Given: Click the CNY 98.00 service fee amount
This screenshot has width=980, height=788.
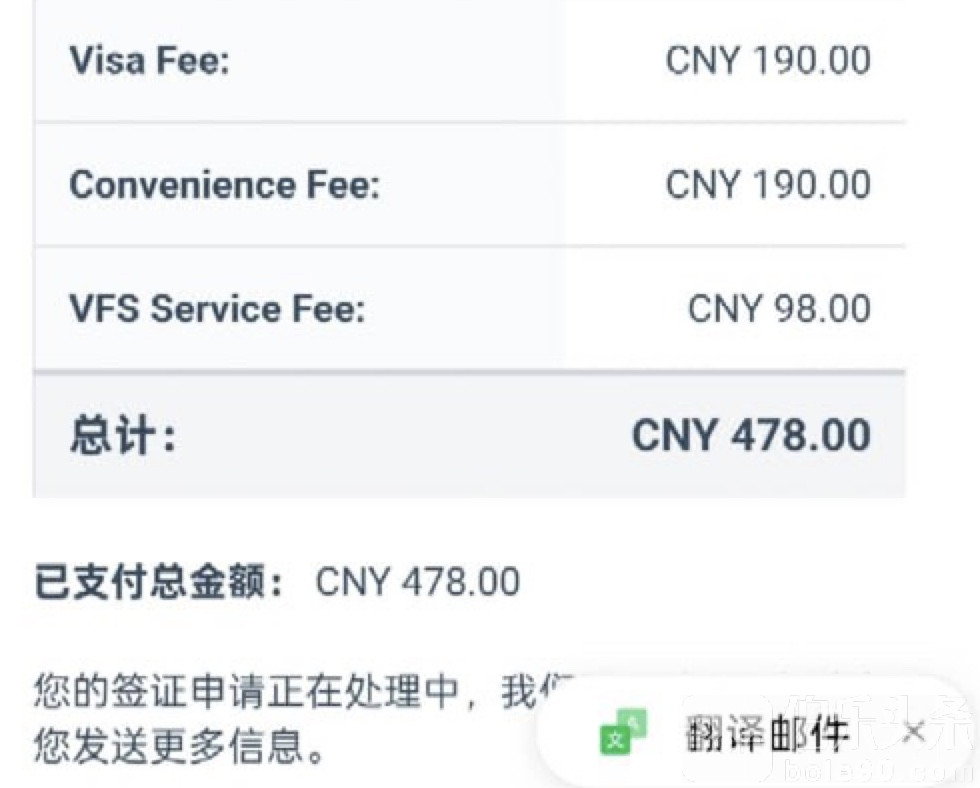Looking at the screenshot, I should point(779,309).
